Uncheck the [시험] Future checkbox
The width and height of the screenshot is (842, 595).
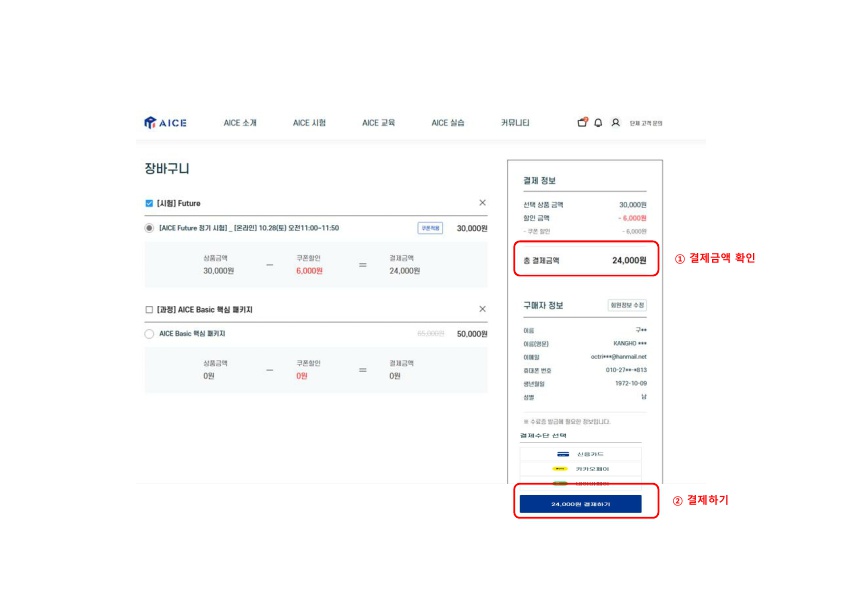(x=149, y=203)
